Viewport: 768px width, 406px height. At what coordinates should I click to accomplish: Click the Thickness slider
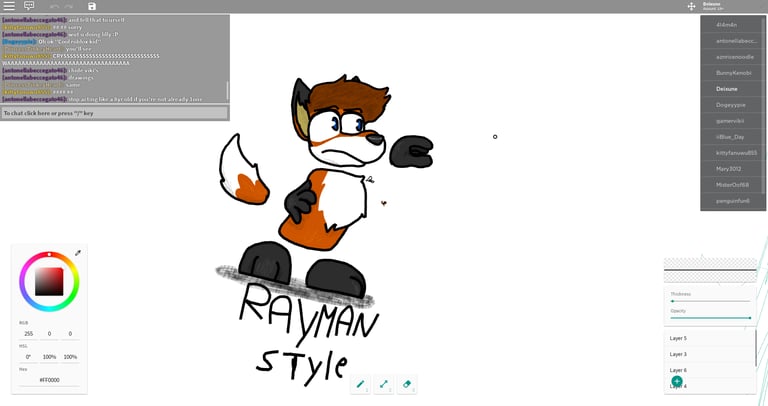coord(710,301)
